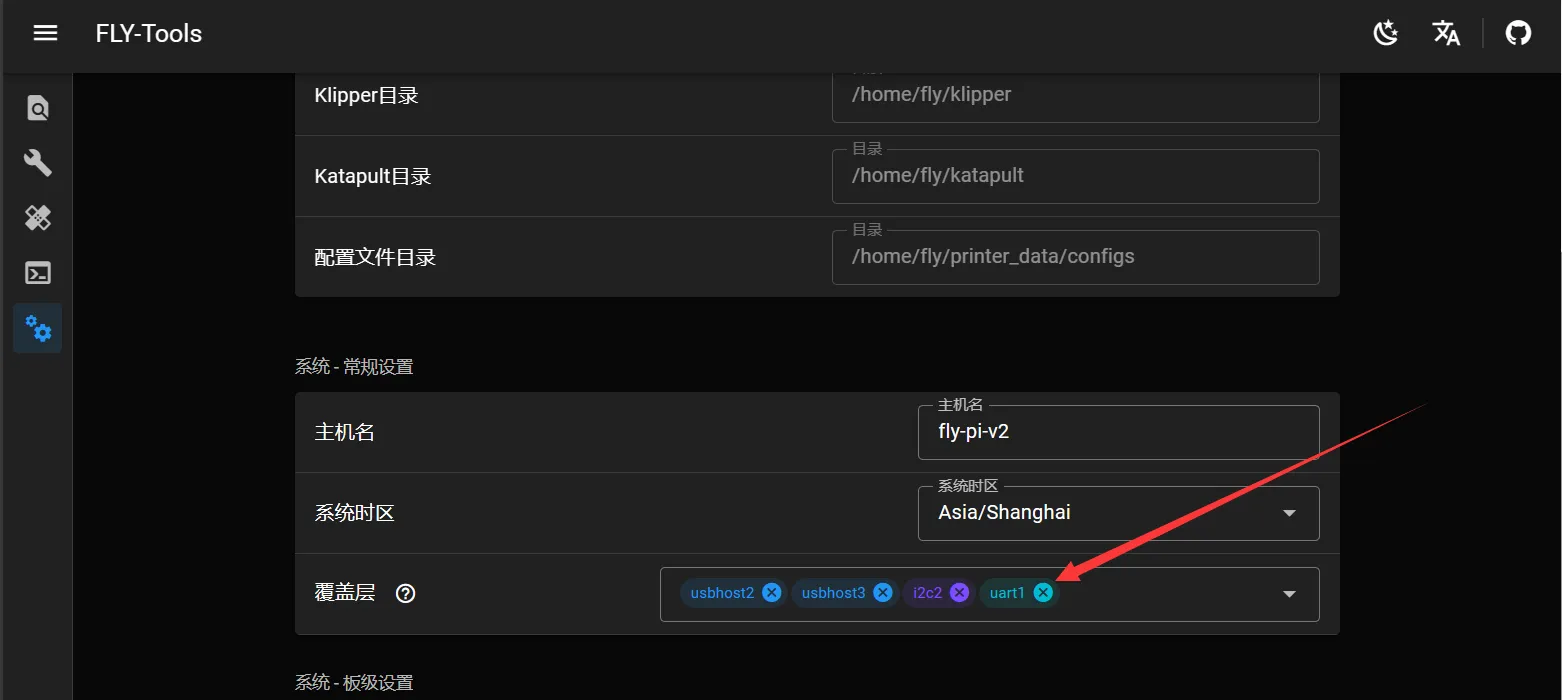Remove the usbhost2 overlay chip
The image size is (1562, 700).
(771, 593)
